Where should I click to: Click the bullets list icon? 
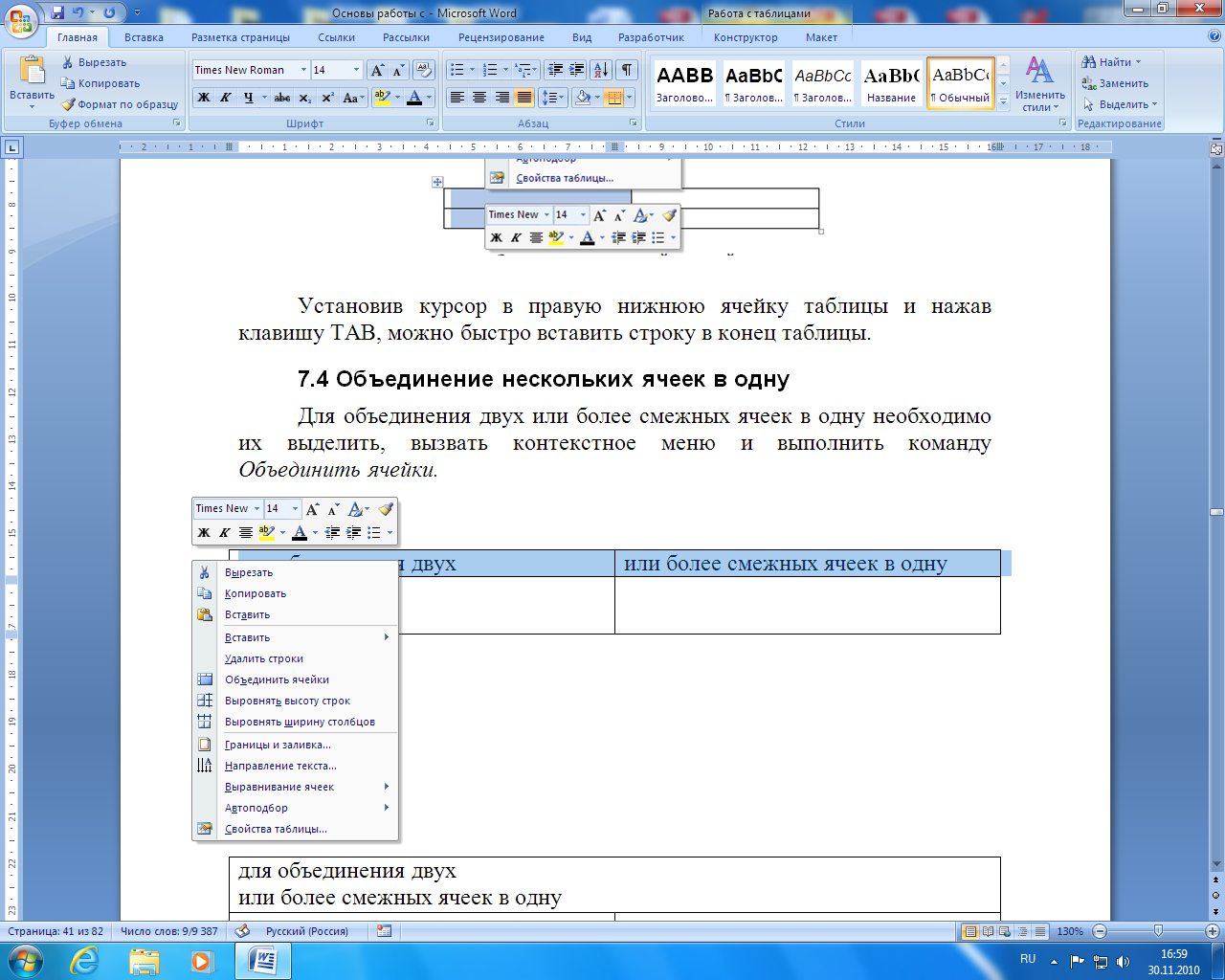(x=457, y=70)
